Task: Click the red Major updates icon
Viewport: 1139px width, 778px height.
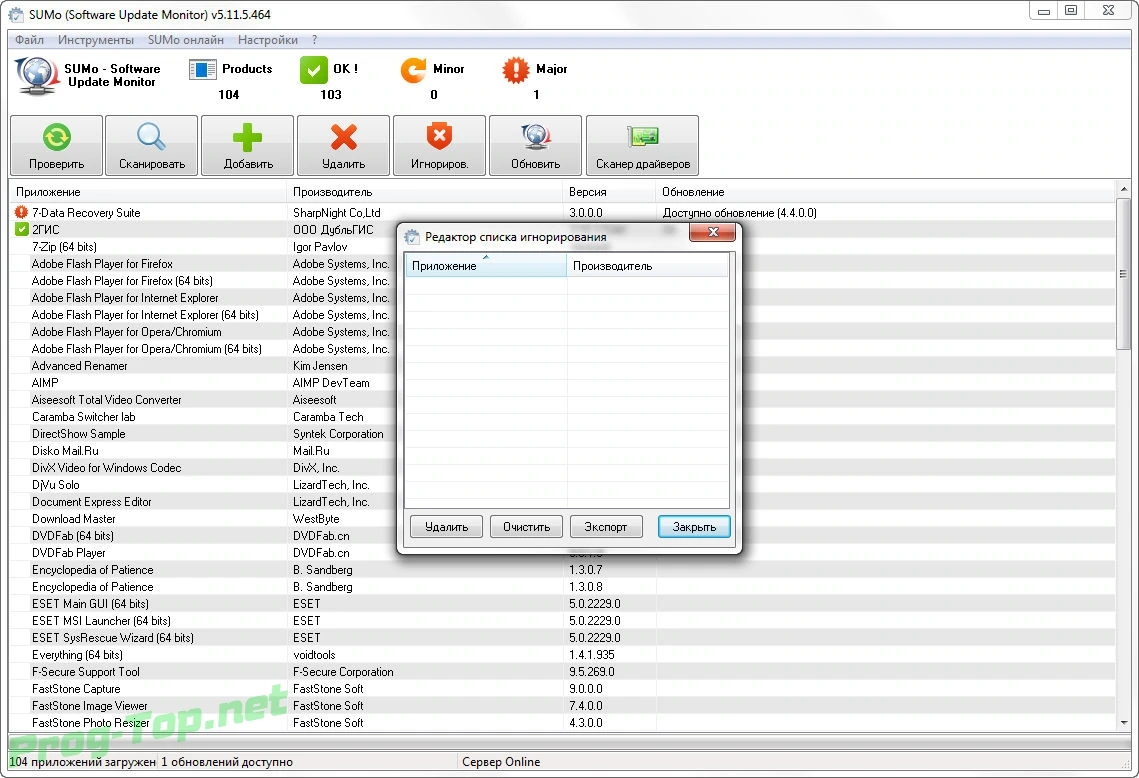Action: [516, 70]
